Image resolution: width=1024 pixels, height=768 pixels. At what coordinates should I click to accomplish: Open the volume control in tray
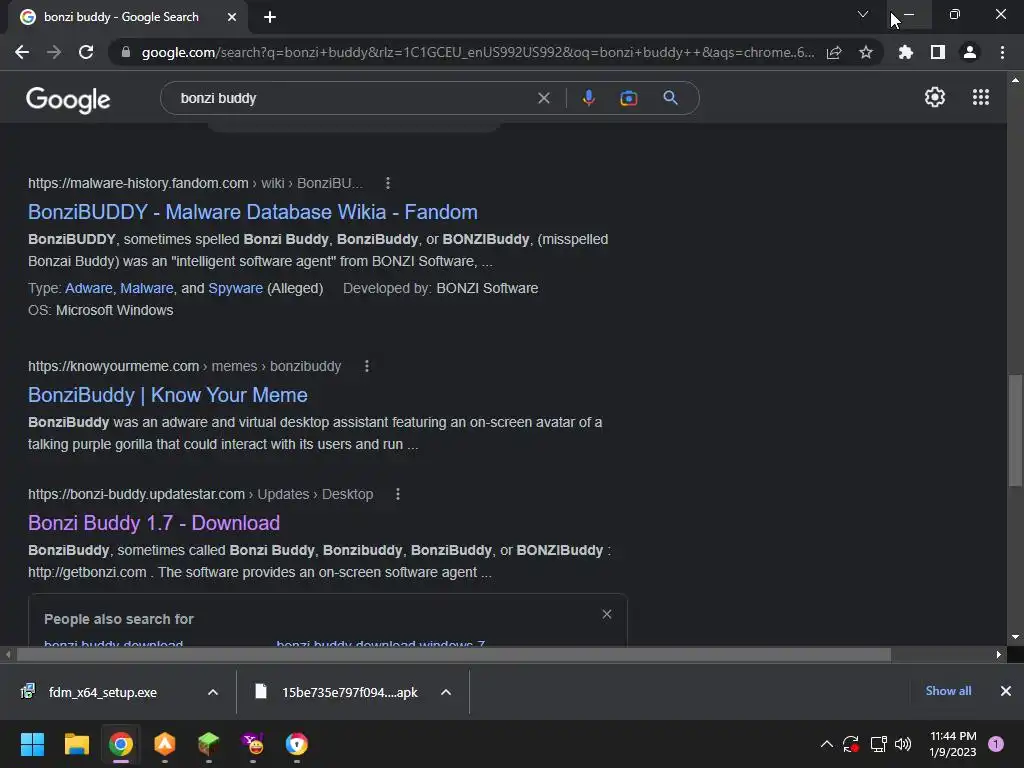click(903, 744)
